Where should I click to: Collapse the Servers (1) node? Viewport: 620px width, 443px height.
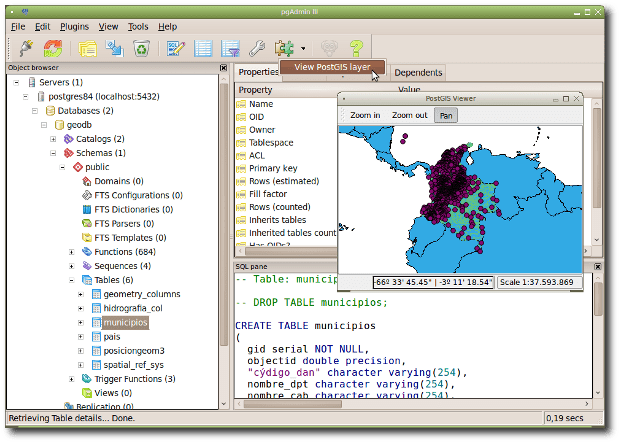[x=16, y=83]
